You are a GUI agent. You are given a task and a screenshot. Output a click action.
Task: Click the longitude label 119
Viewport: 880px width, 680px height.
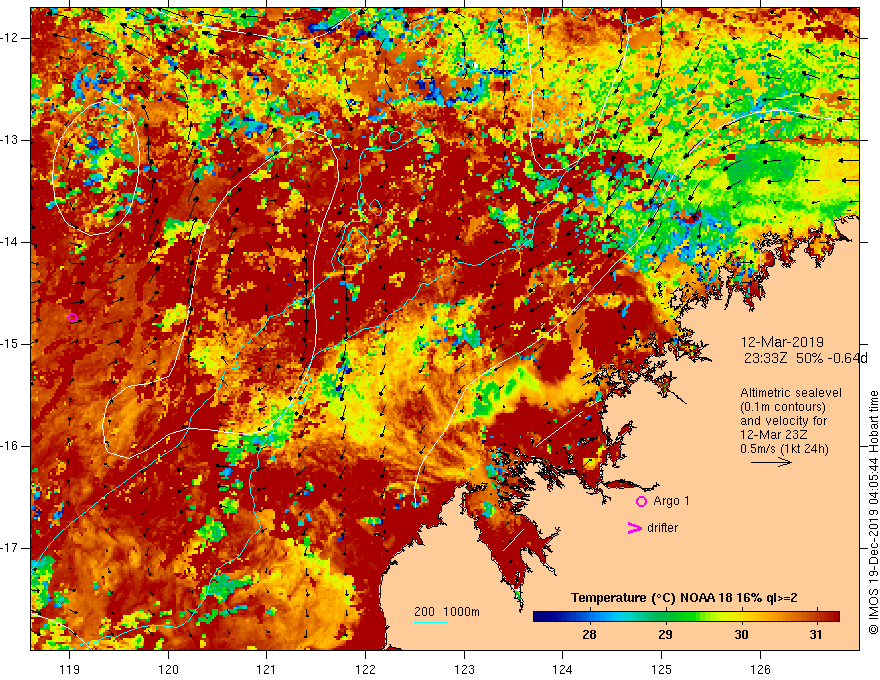tap(70, 669)
